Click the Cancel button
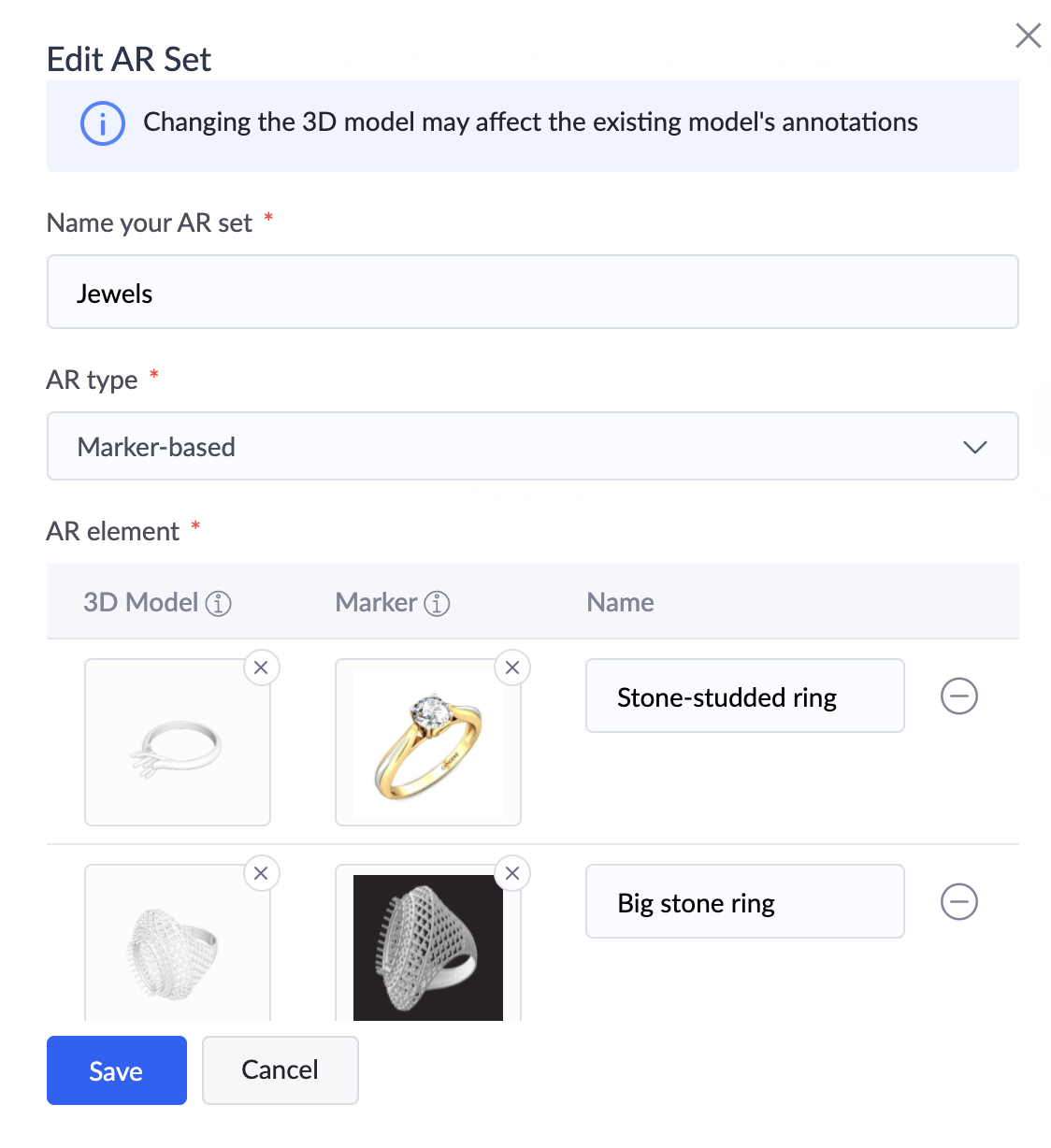The image size is (1051, 1148). coord(281,1070)
